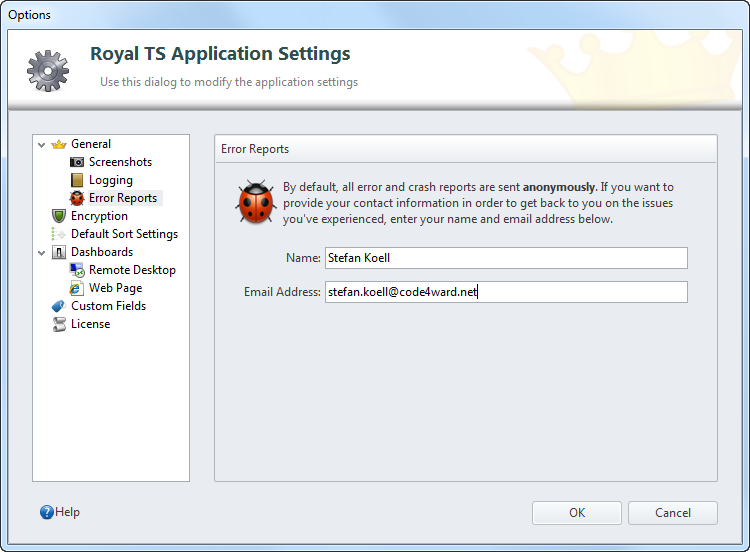Confirm settings with the OK button
750x552 pixels.
[x=577, y=513]
